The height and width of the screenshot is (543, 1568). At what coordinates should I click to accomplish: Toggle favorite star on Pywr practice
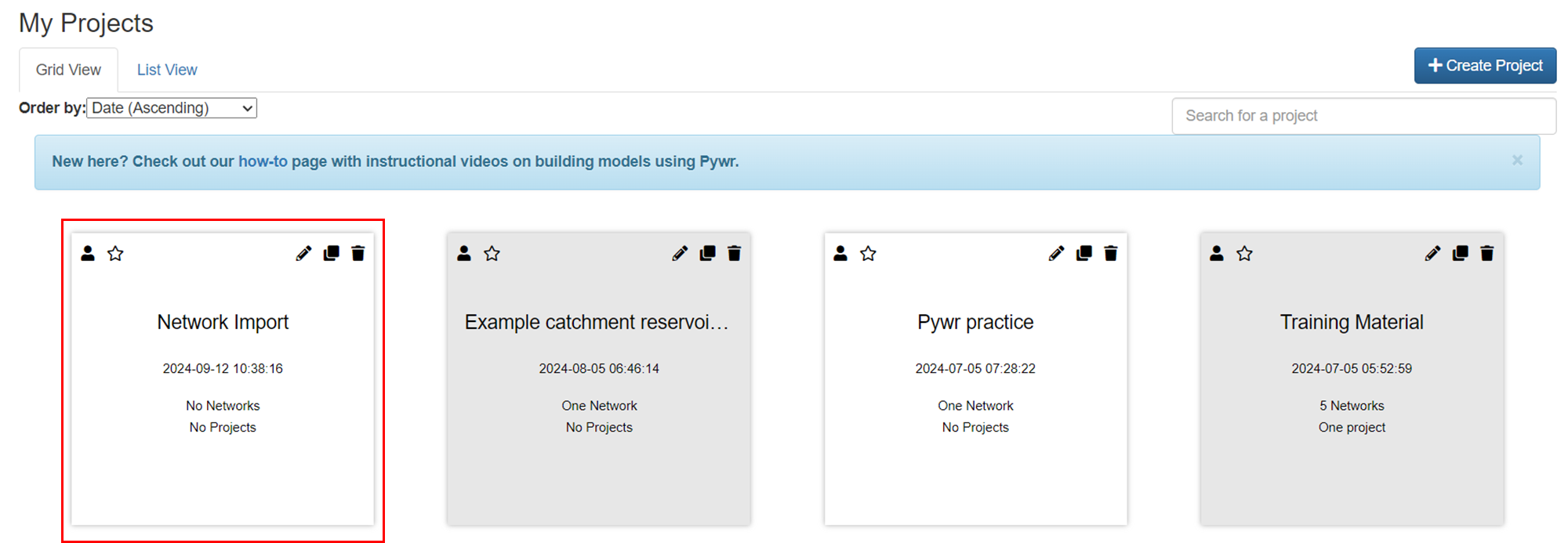coord(868,253)
